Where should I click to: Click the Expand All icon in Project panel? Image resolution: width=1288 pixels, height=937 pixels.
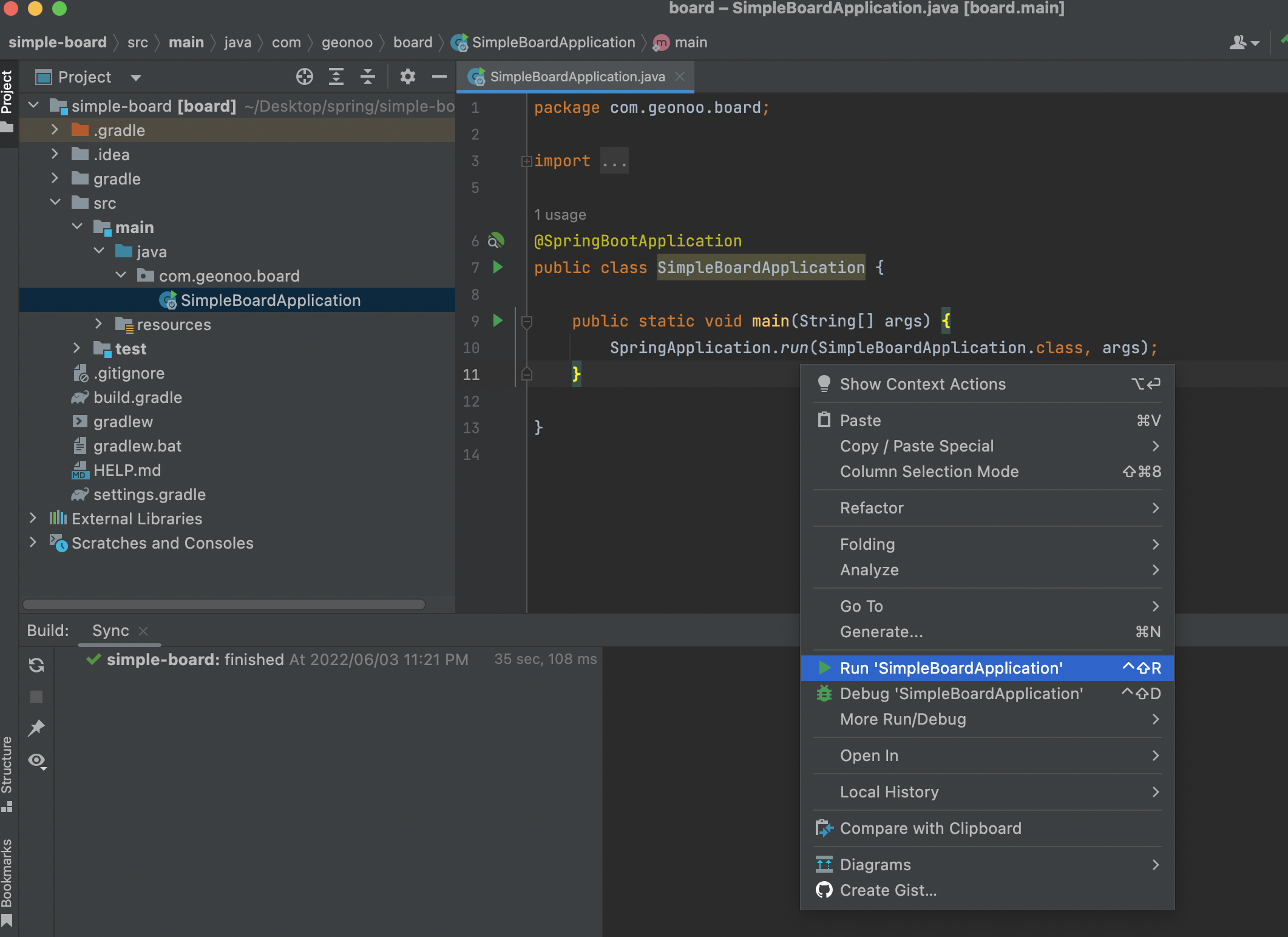[336, 76]
